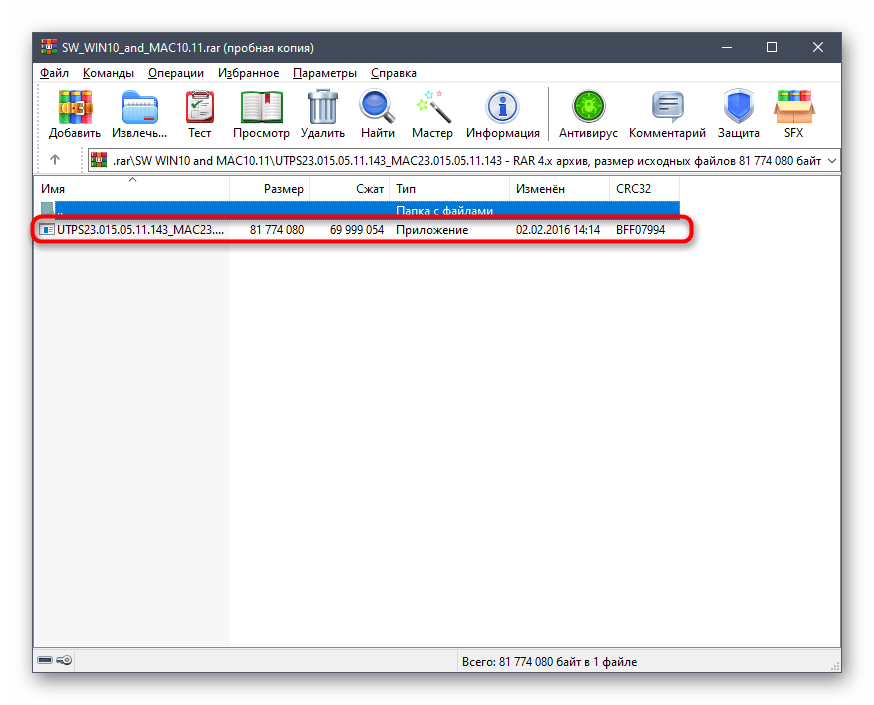Click the size value 81 774 080
This screenshot has width=874, height=705.
276,230
